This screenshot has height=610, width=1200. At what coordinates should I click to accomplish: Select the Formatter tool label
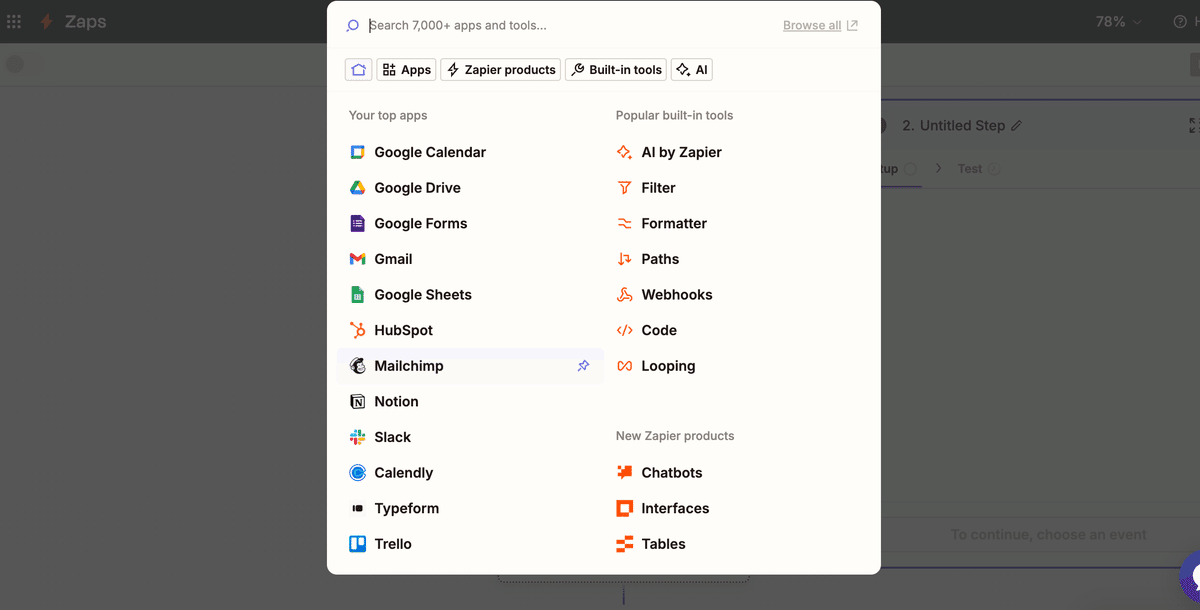[x=674, y=223]
